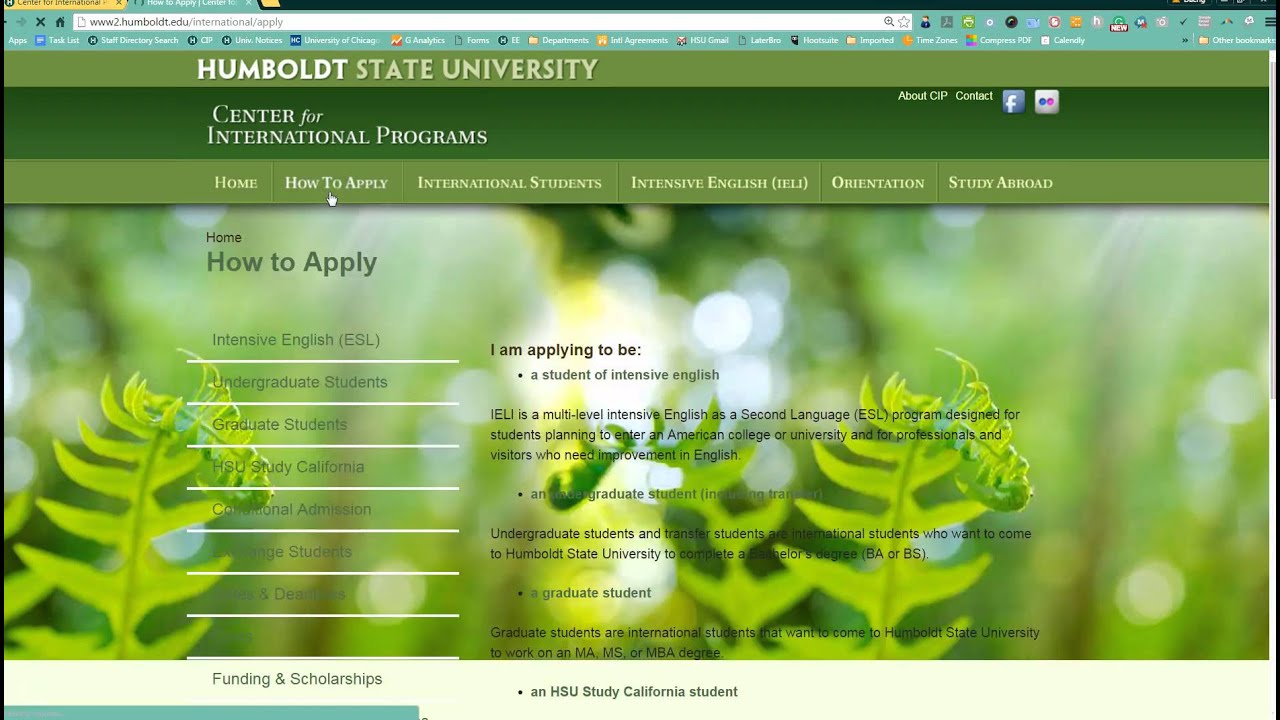
Task: Click the green printer extension icon
Action: [968, 22]
